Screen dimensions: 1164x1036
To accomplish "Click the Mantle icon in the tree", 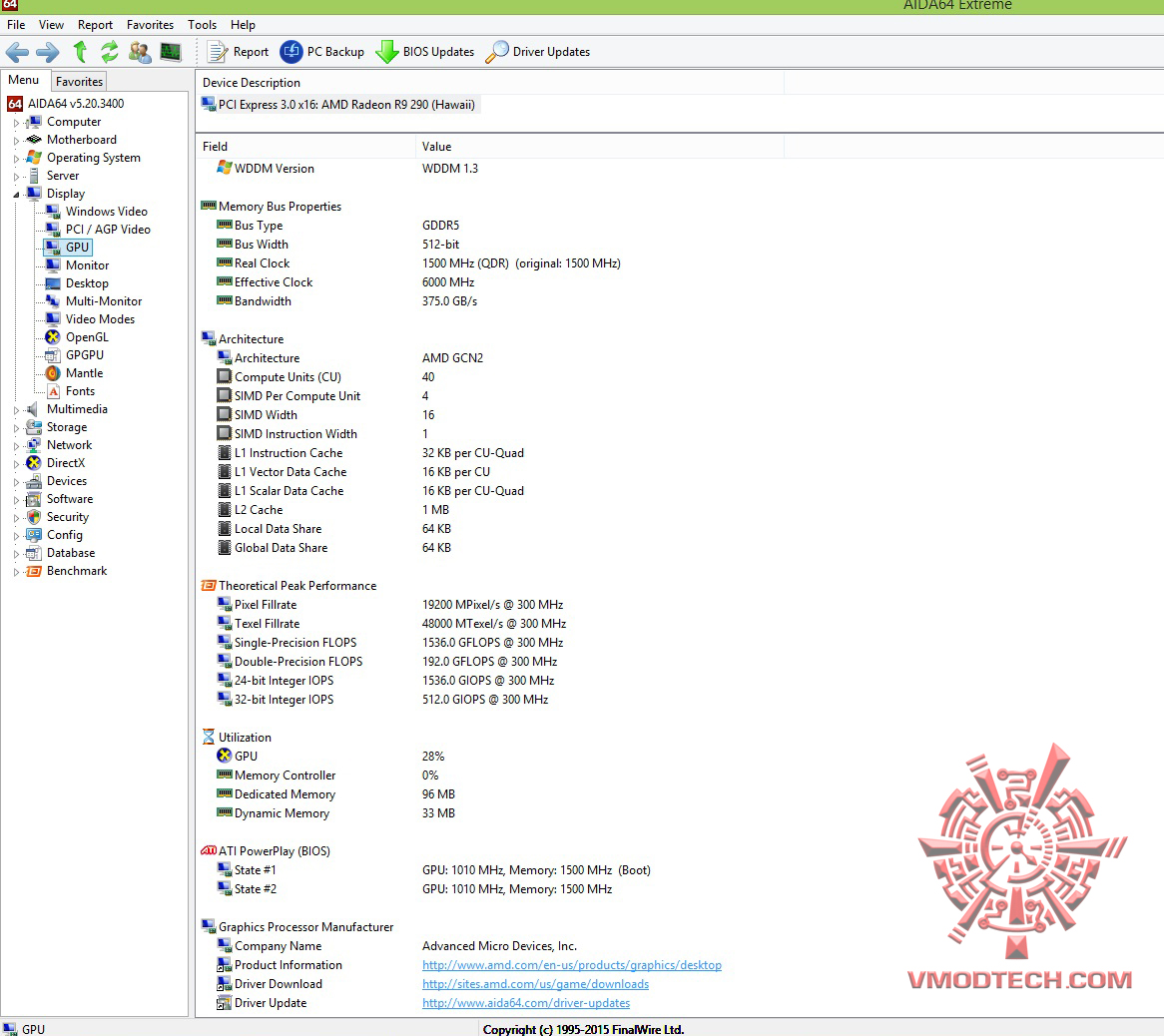I will point(53,373).
